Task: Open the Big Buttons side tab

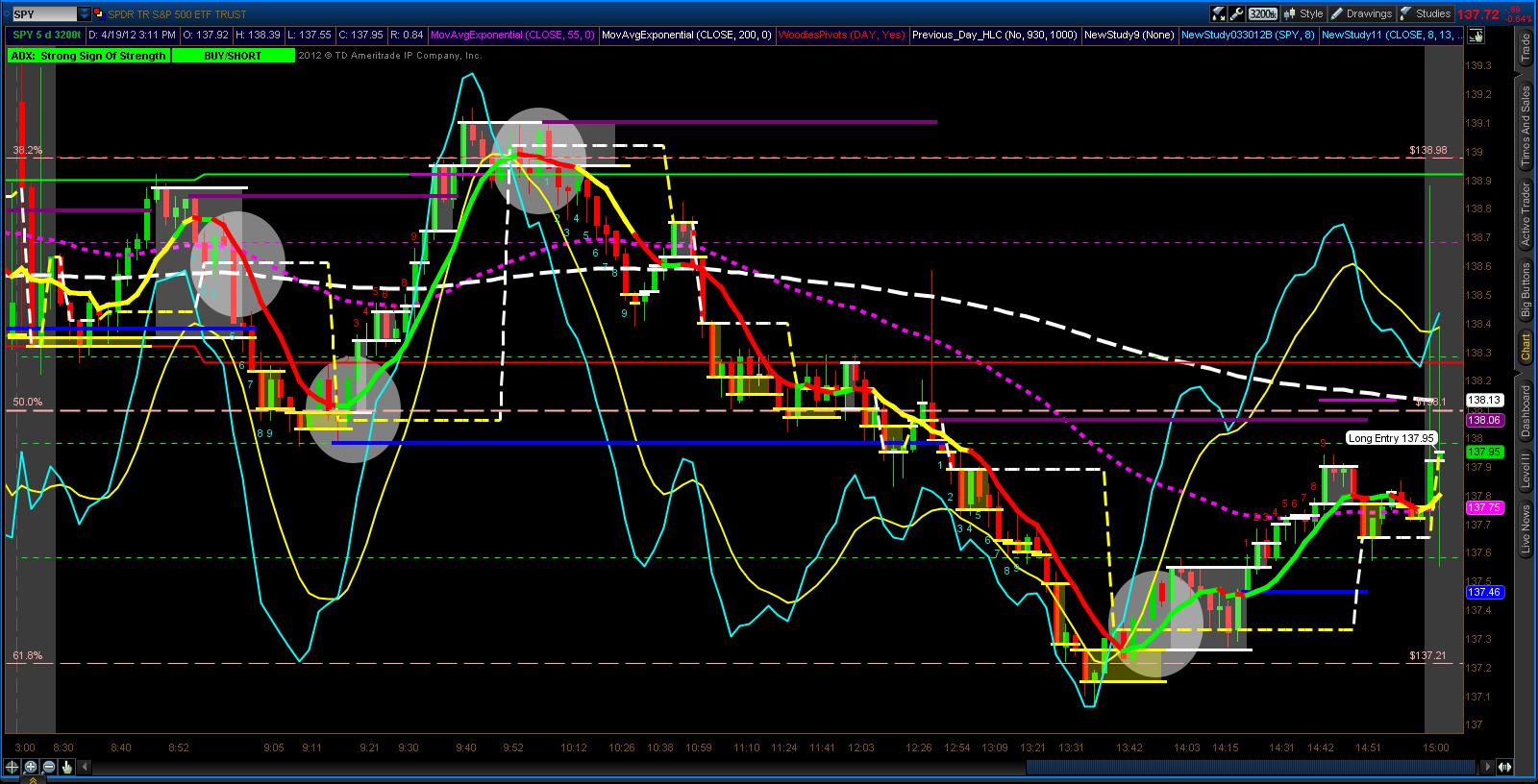Action: (x=1526, y=289)
